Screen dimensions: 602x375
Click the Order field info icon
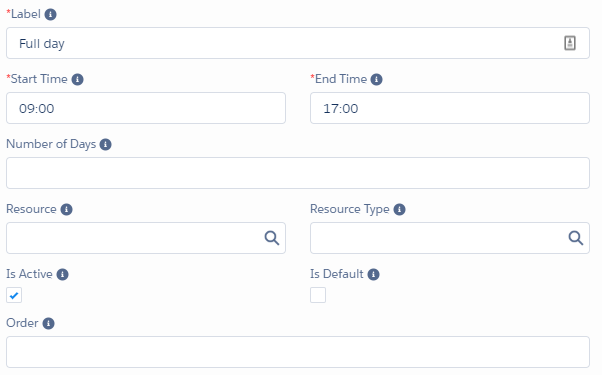tap(48, 324)
